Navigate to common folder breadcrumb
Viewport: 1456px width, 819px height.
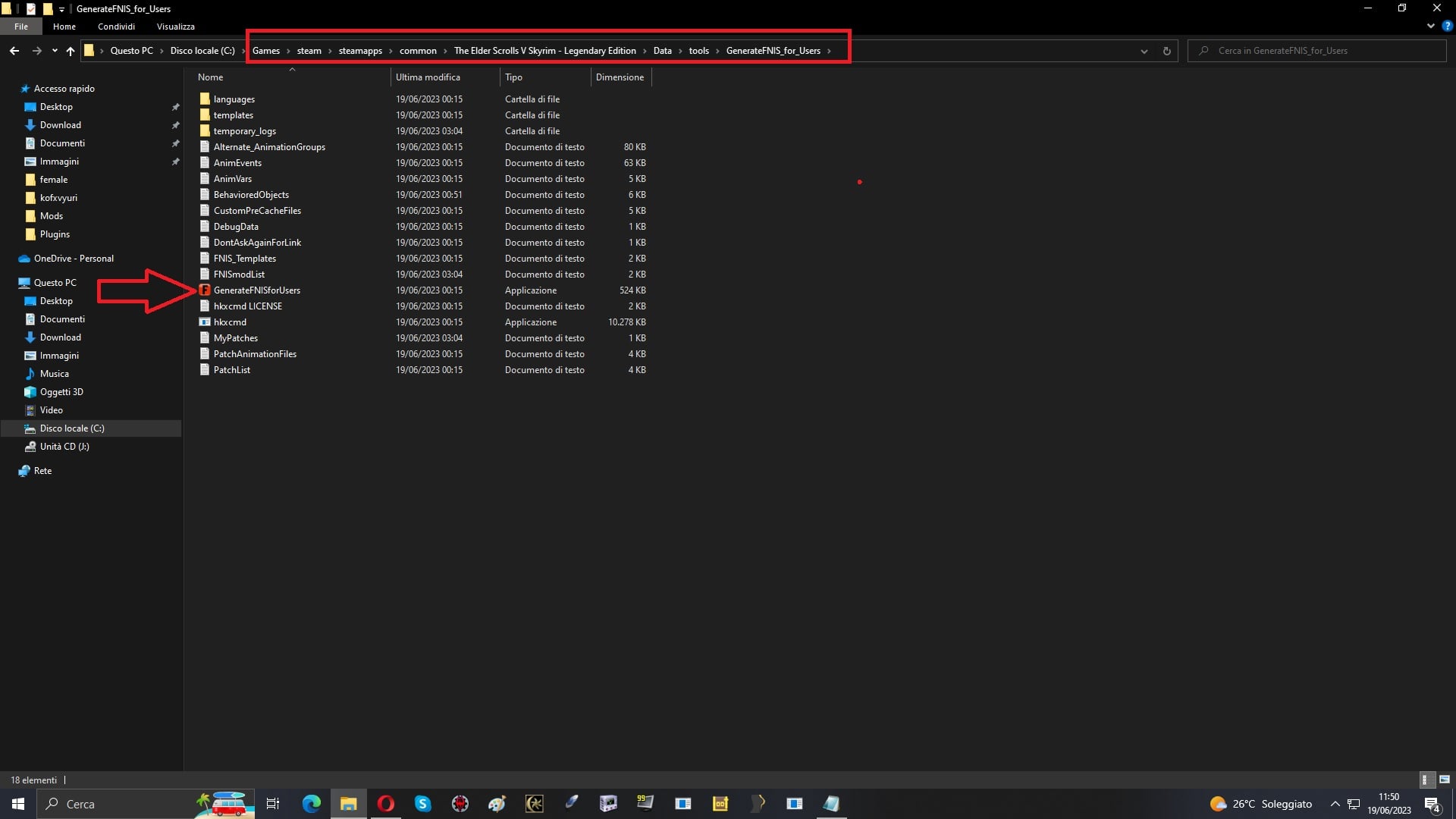pos(418,51)
